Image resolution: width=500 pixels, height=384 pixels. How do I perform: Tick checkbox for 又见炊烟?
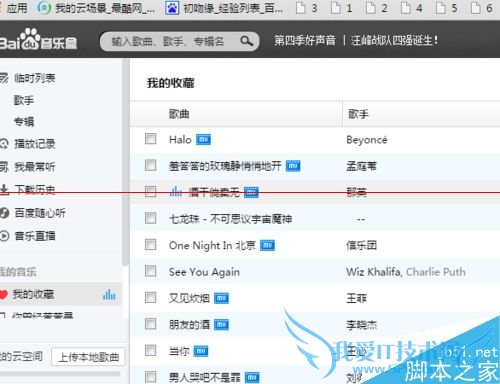coord(150,297)
